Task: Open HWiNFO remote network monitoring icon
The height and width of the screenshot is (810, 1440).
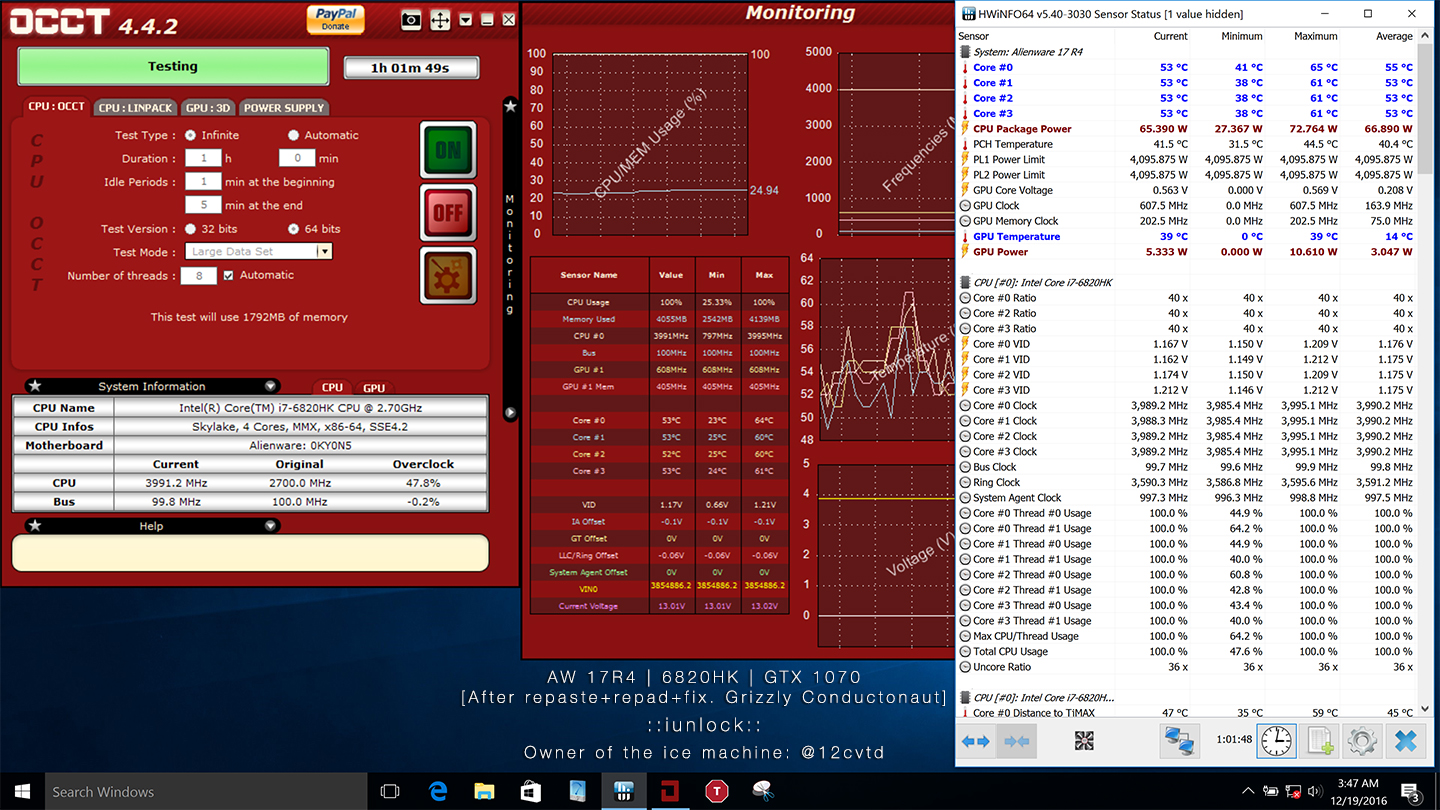Action: coord(1180,741)
